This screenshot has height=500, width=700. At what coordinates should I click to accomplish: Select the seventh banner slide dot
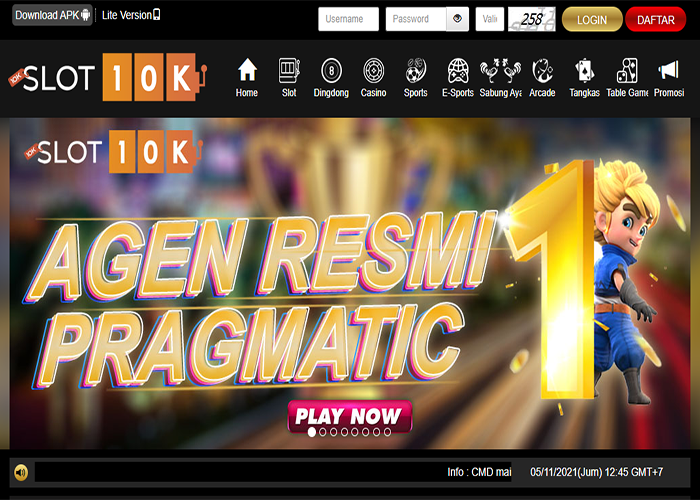[376, 432]
